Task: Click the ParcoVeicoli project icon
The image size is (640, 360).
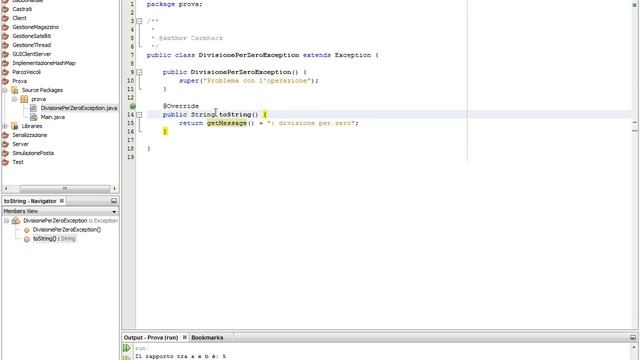Action: 5,72
